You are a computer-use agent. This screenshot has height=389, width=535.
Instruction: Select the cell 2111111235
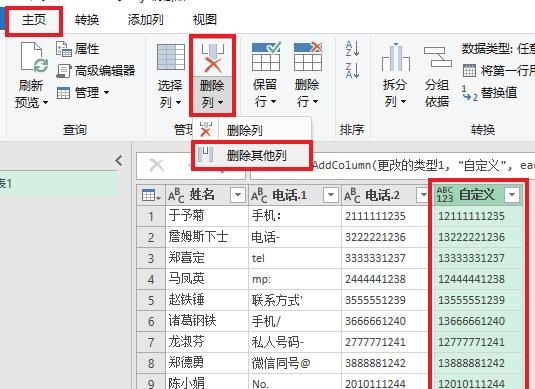pos(384,216)
